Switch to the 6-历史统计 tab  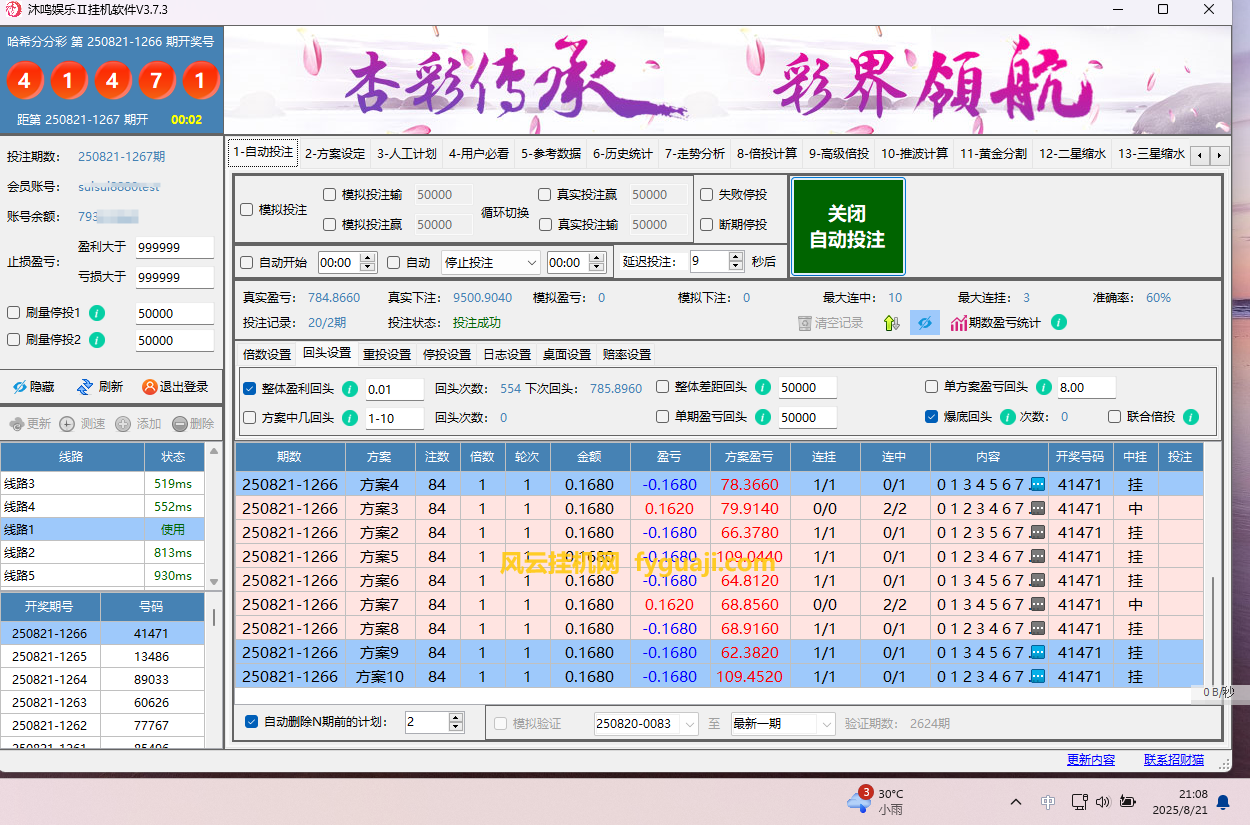(622, 154)
